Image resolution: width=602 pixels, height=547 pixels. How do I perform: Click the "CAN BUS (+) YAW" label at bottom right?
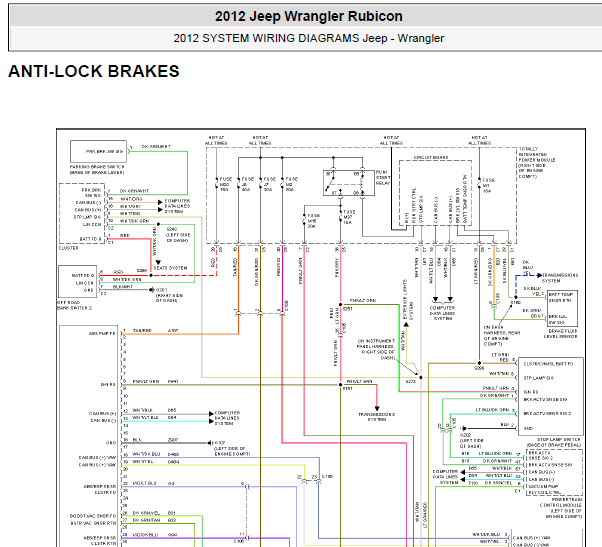click(x=531, y=538)
